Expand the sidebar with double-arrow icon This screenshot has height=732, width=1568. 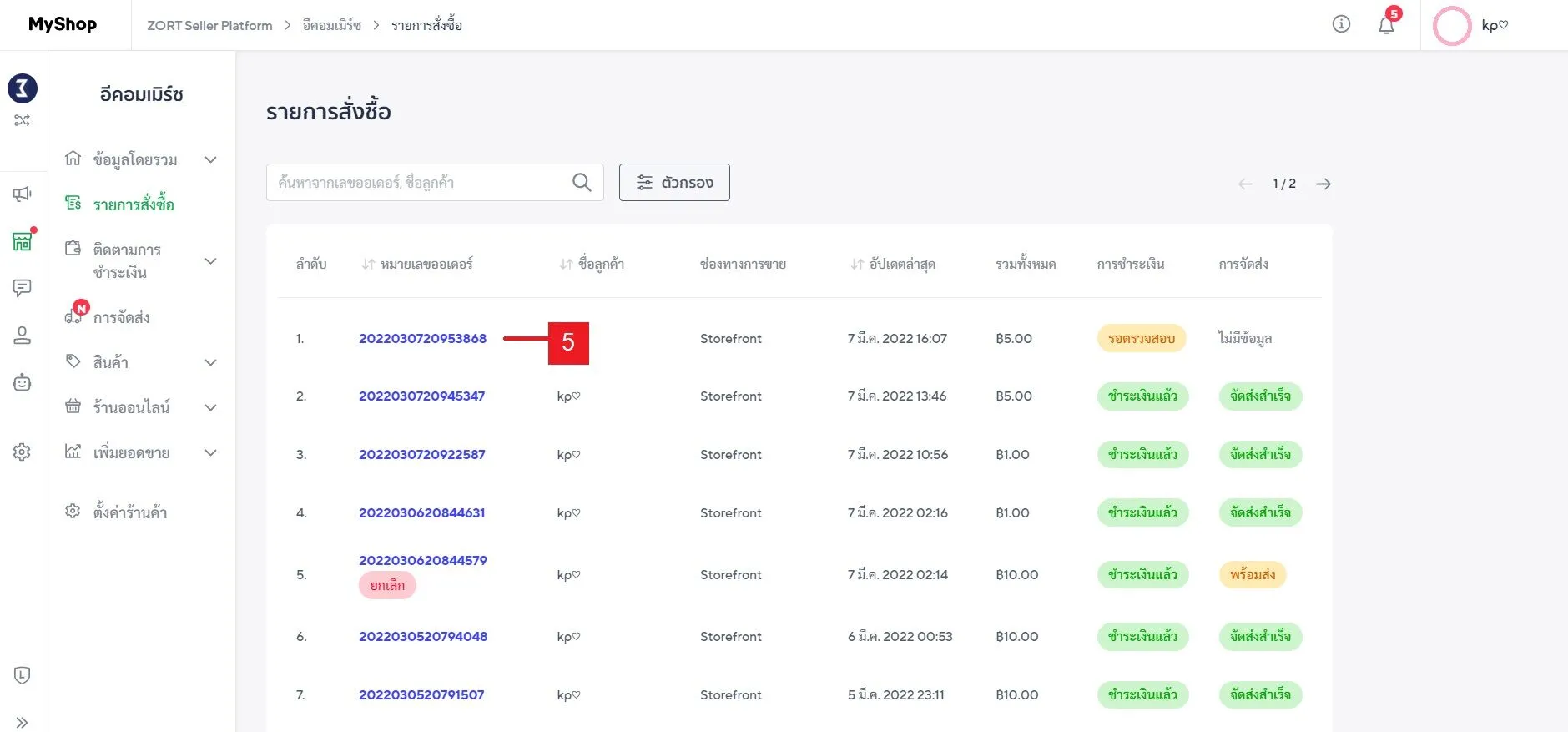point(23,722)
